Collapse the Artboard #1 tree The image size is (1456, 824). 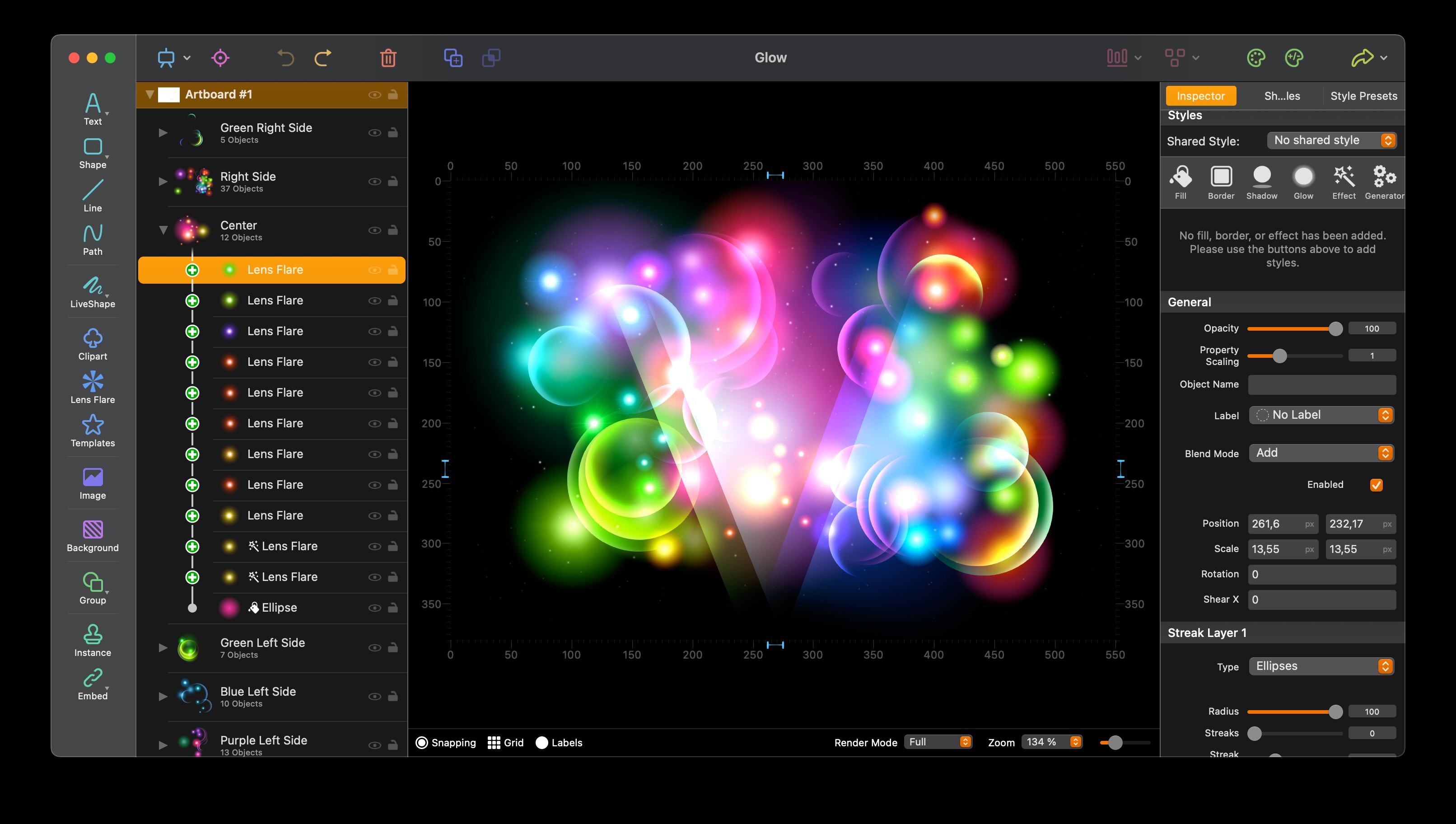pos(149,94)
